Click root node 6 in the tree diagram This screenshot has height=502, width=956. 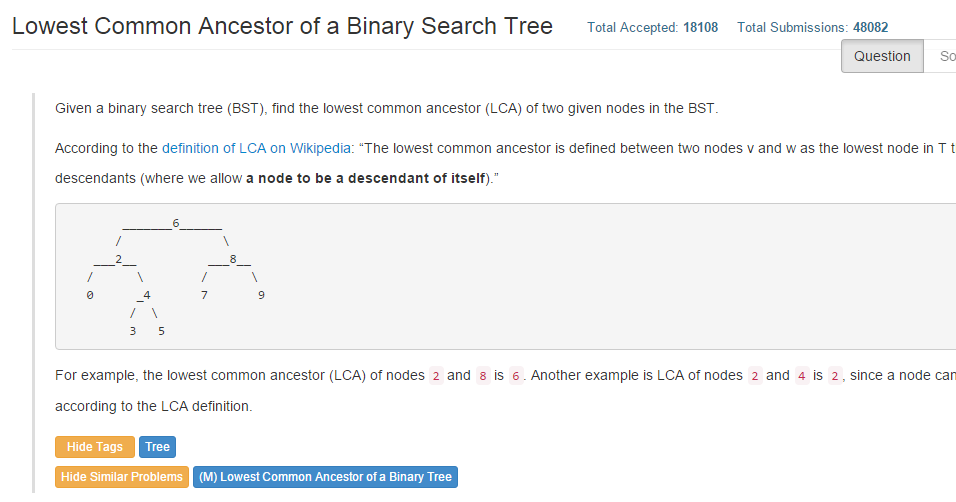pos(176,223)
